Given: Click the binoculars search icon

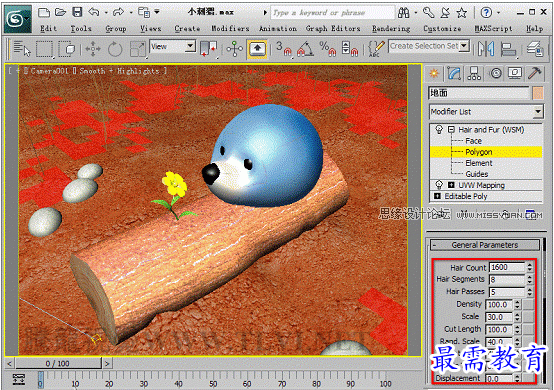Looking at the screenshot, I should click(x=403, y=13).
